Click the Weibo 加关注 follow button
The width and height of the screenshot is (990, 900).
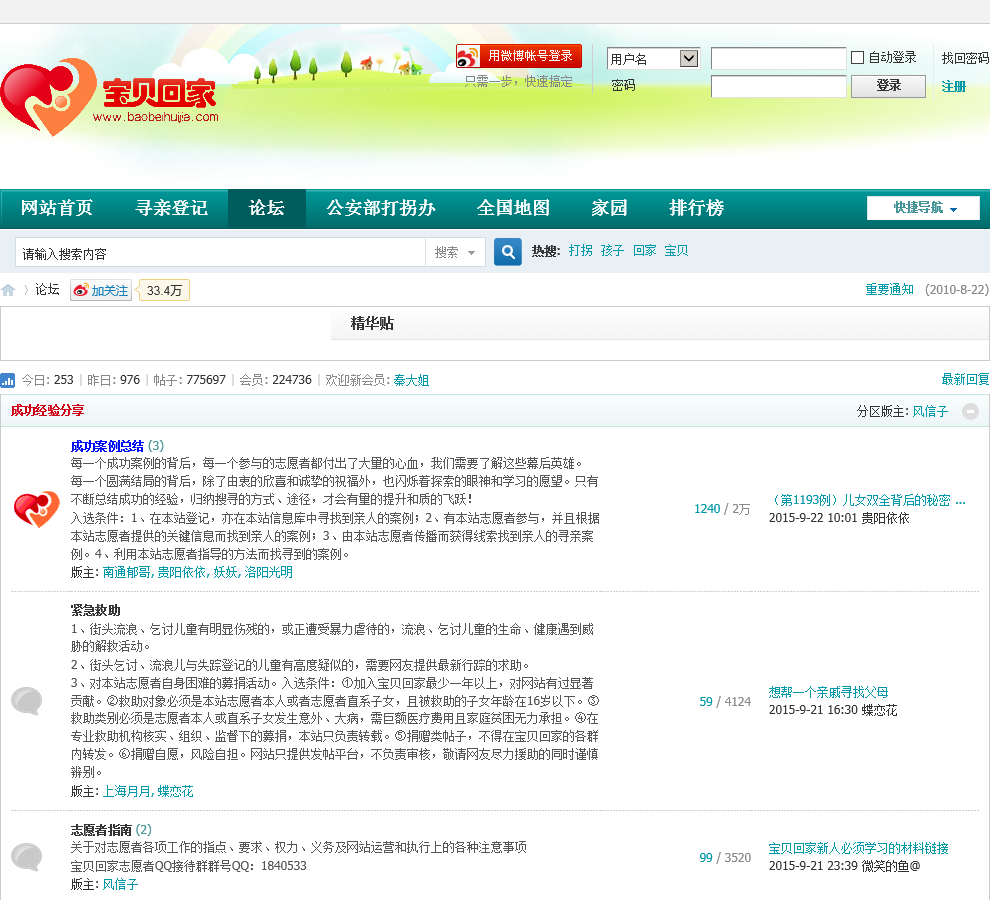click(x=101, y=291)
